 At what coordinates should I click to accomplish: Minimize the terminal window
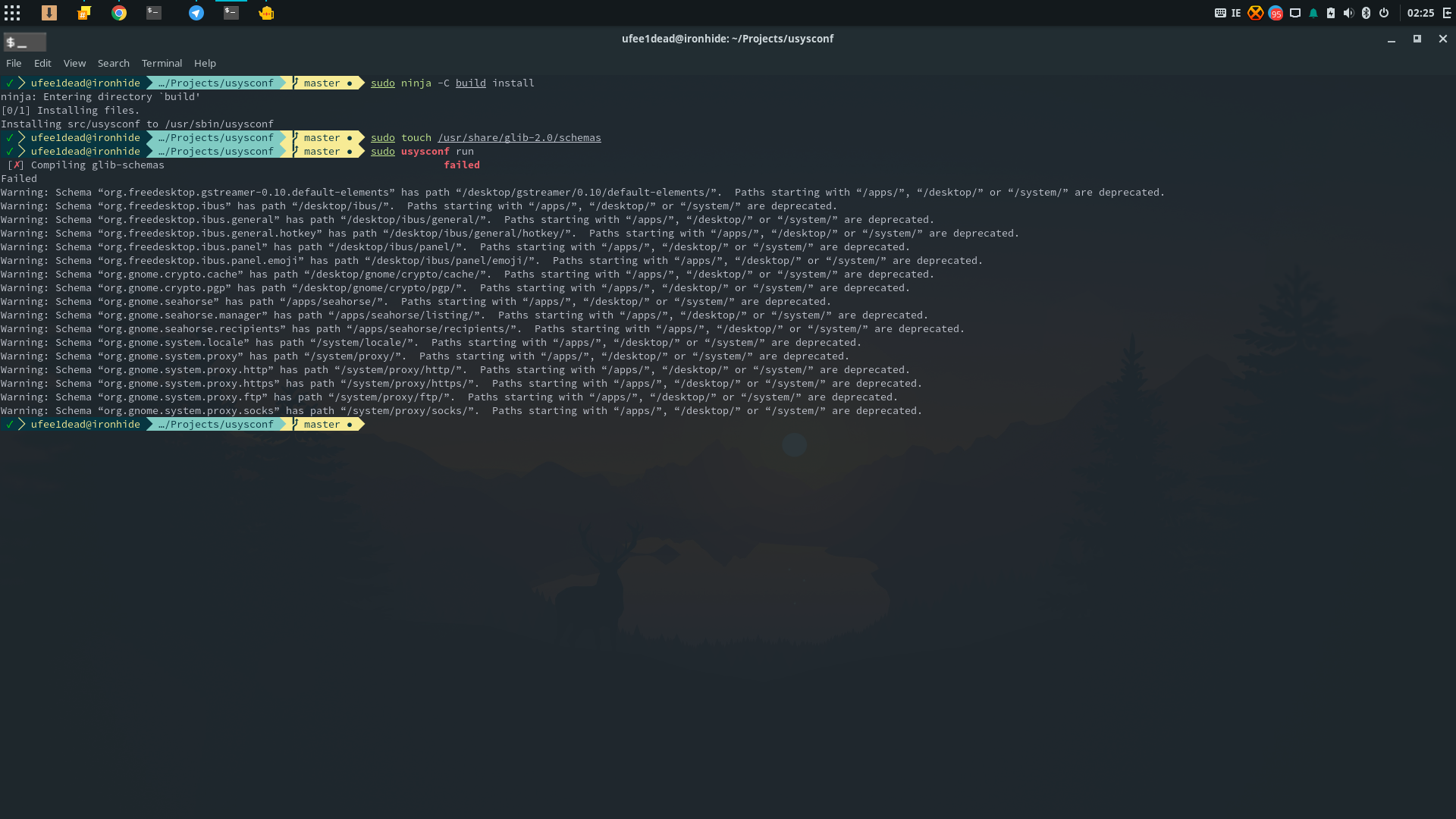click(x=1392, y=39)
